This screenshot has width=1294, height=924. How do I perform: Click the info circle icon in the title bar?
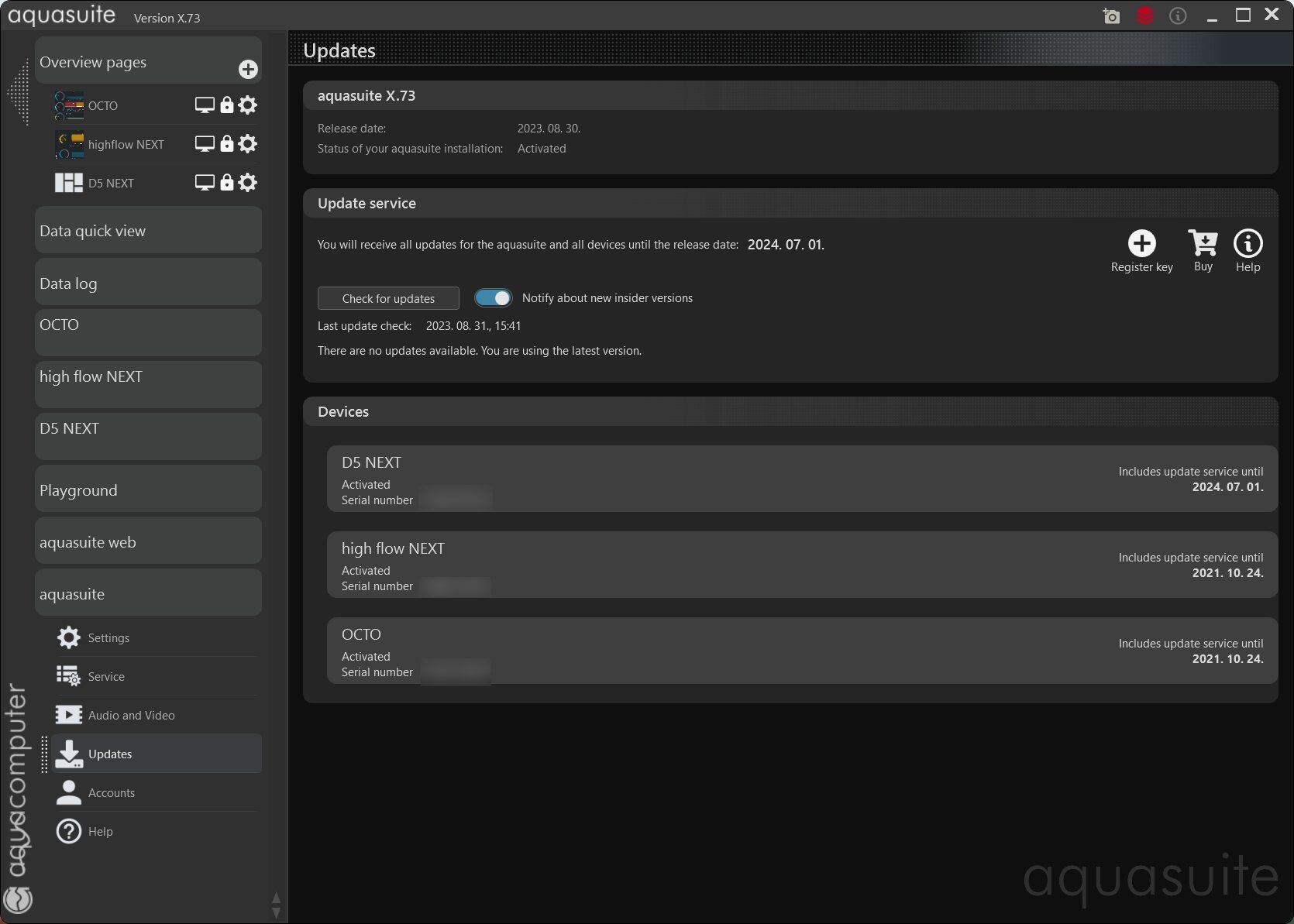click(x=1178, y=15)
